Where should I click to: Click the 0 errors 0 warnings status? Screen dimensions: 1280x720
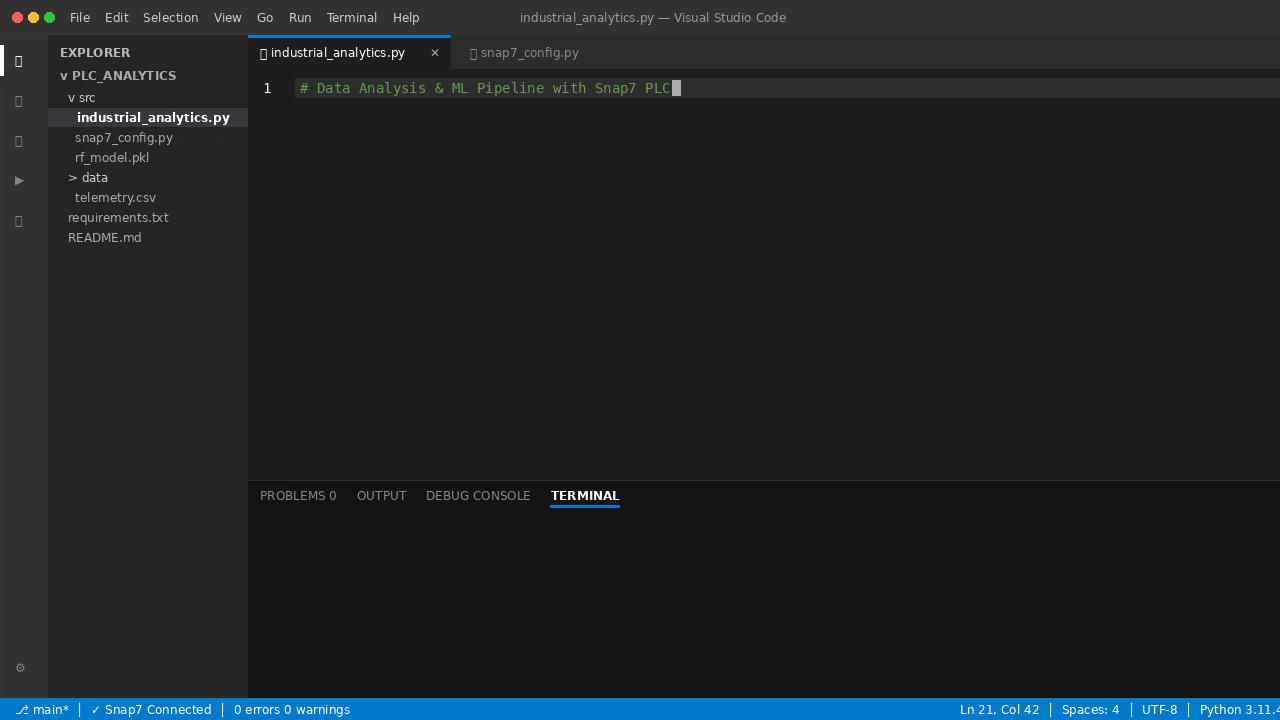tap(292, 710)
